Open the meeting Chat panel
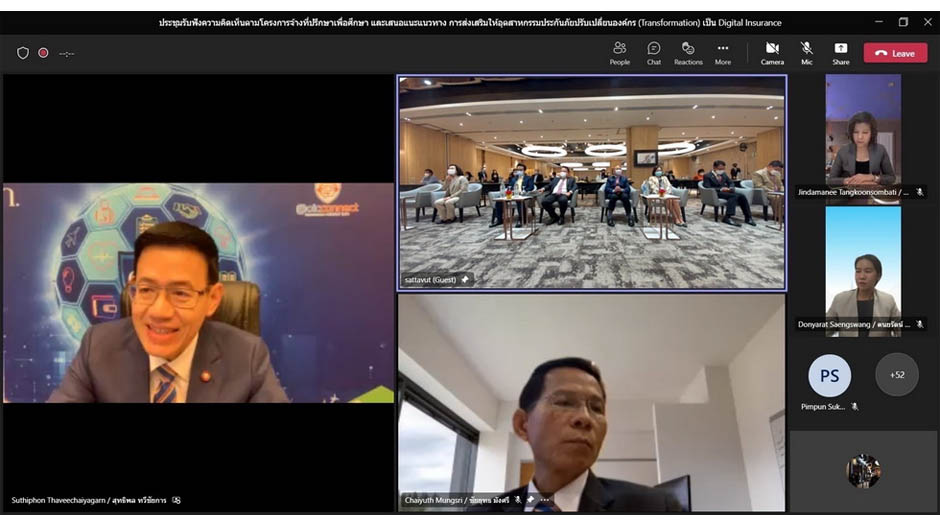This screenshot has width=940, height=528. pyautogui.click(x=653, y=53)
